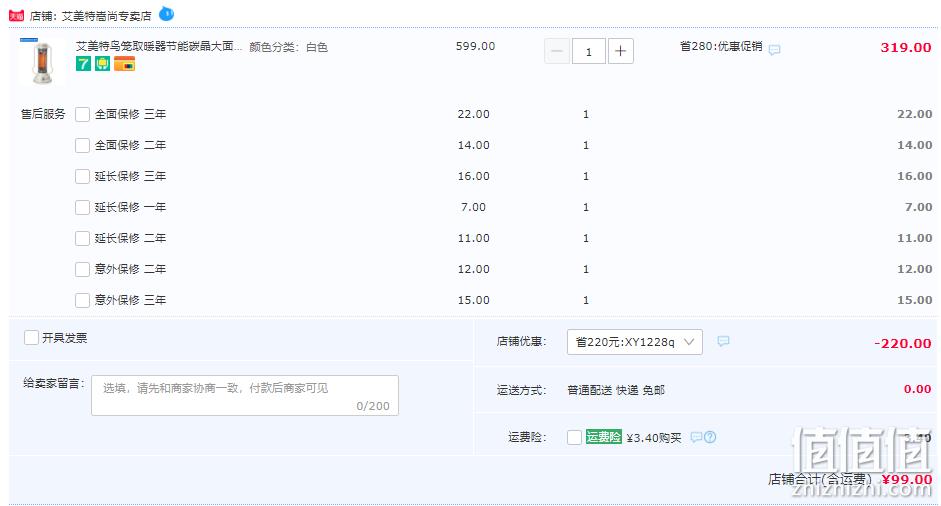Open the 省220元:XY1228q coupon dropdown
The width and height of the screenshot is (941, 506).
[x=634, y=342]
